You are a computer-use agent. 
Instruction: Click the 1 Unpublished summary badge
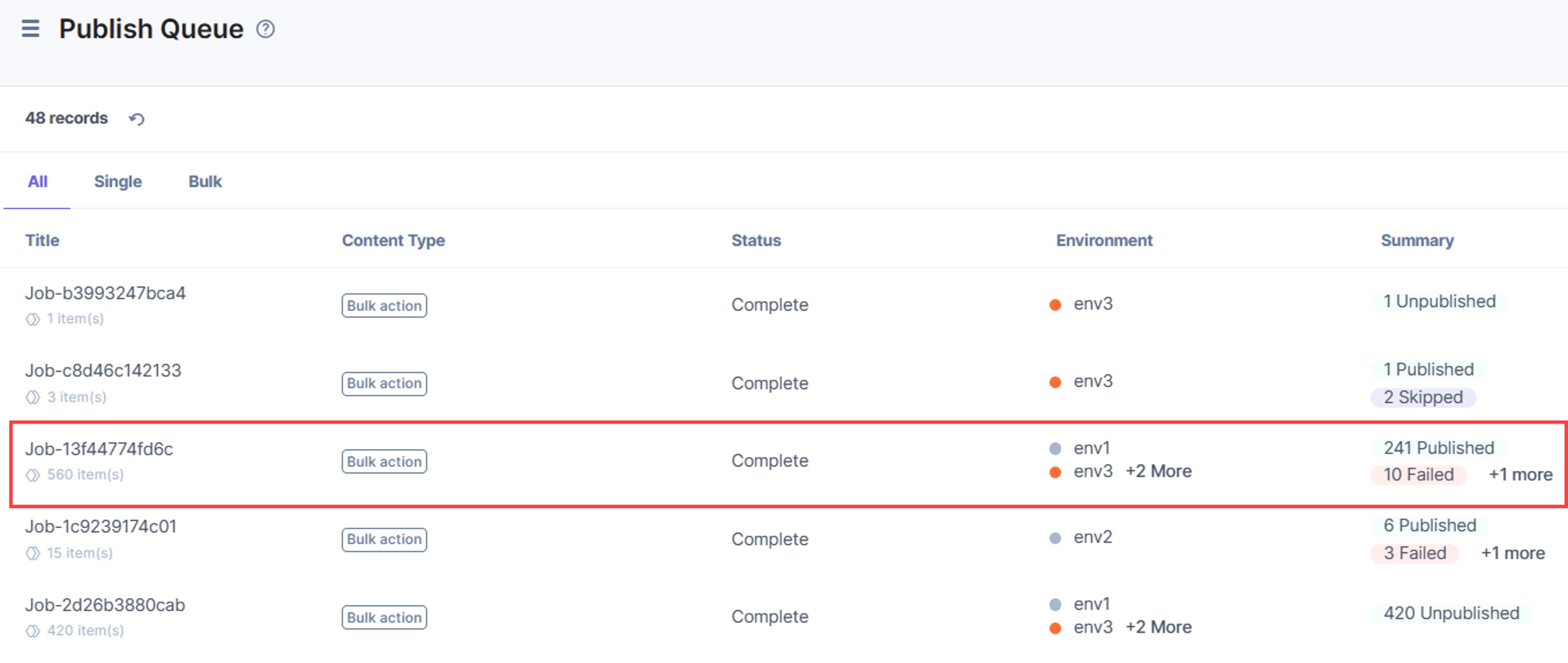(x=1439, y=301)
